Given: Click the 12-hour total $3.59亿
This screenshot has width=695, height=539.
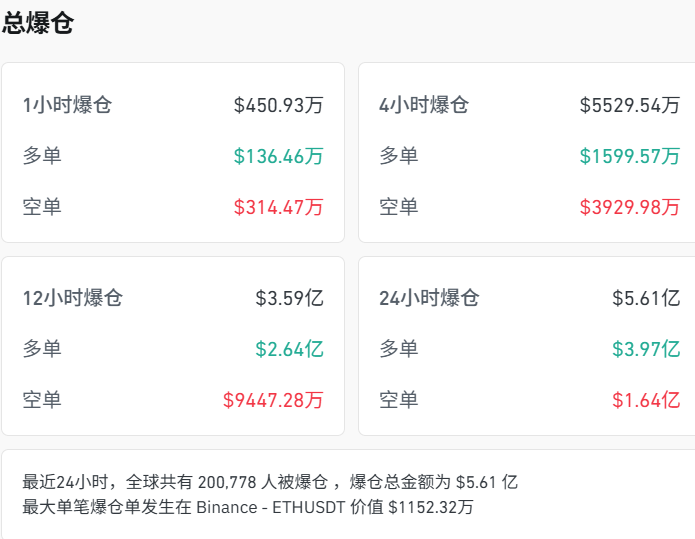Looking at the screenshot, I should (x=289, y=298).
